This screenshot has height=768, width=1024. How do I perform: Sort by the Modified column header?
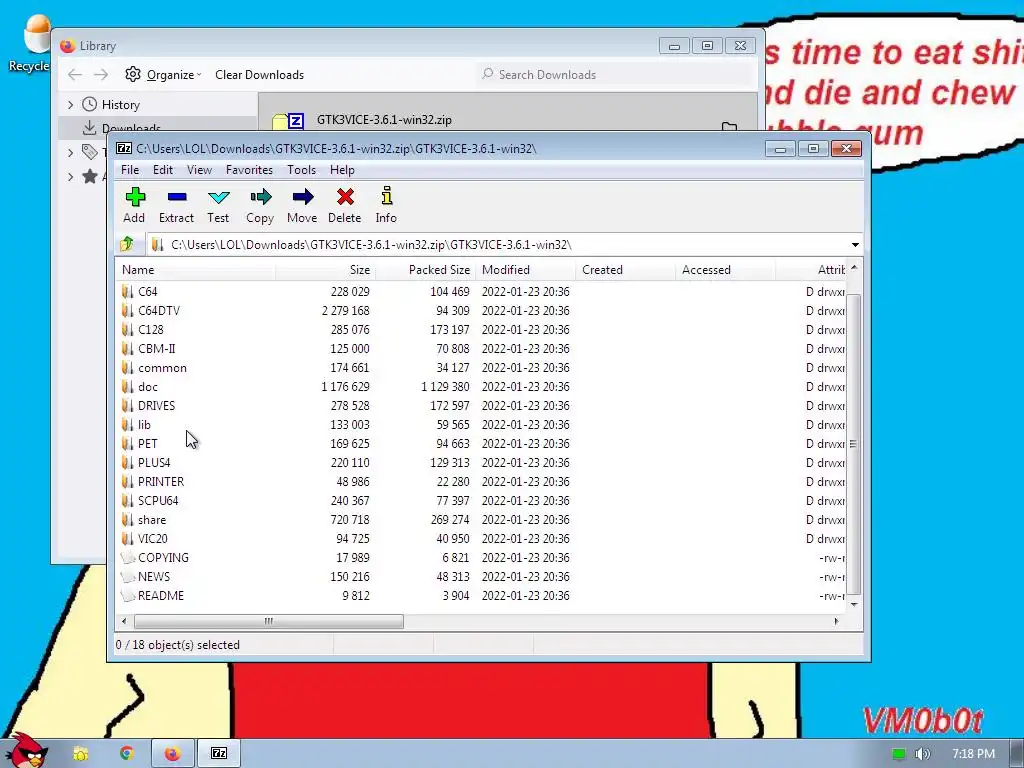pos(526,270)
